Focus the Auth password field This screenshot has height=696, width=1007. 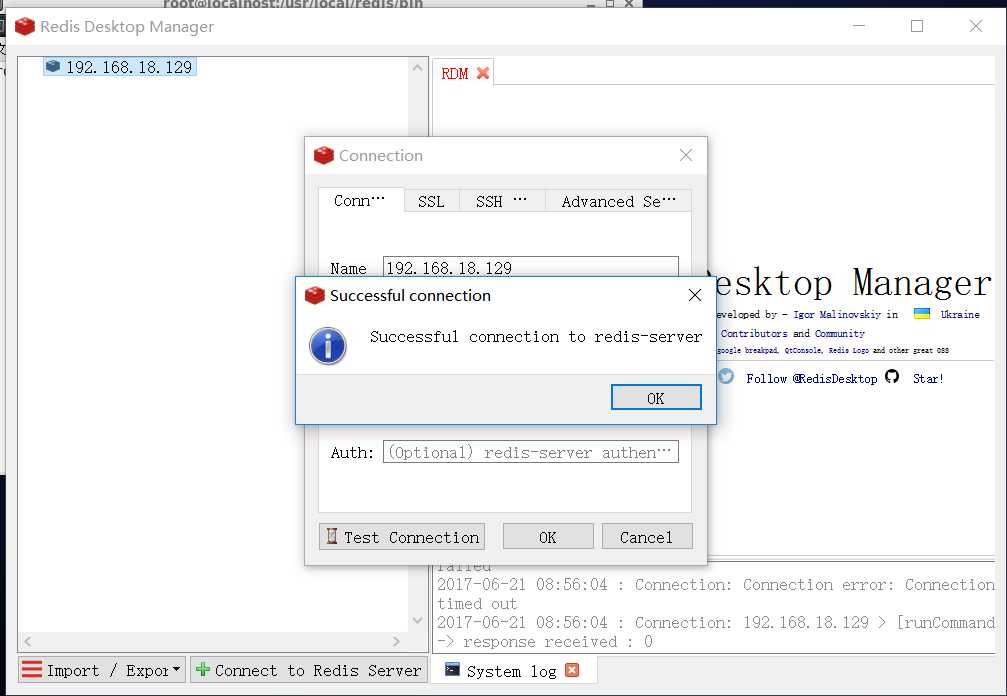tap(530, 452)
